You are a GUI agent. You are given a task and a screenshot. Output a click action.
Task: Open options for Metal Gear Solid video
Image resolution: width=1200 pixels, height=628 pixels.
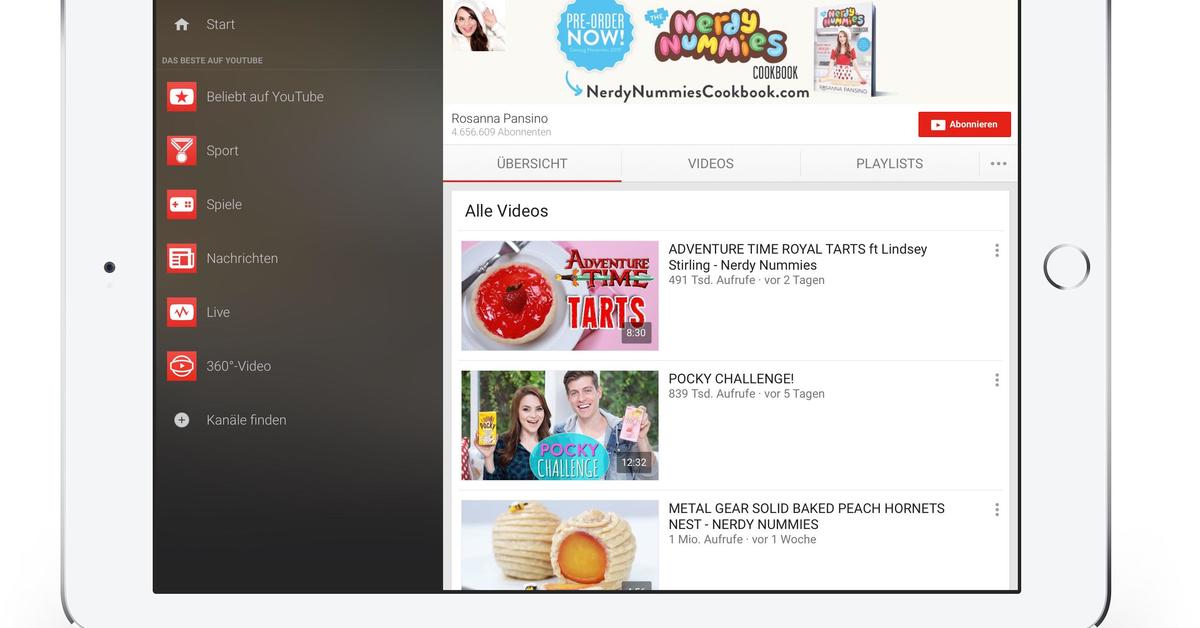(997, 510)
